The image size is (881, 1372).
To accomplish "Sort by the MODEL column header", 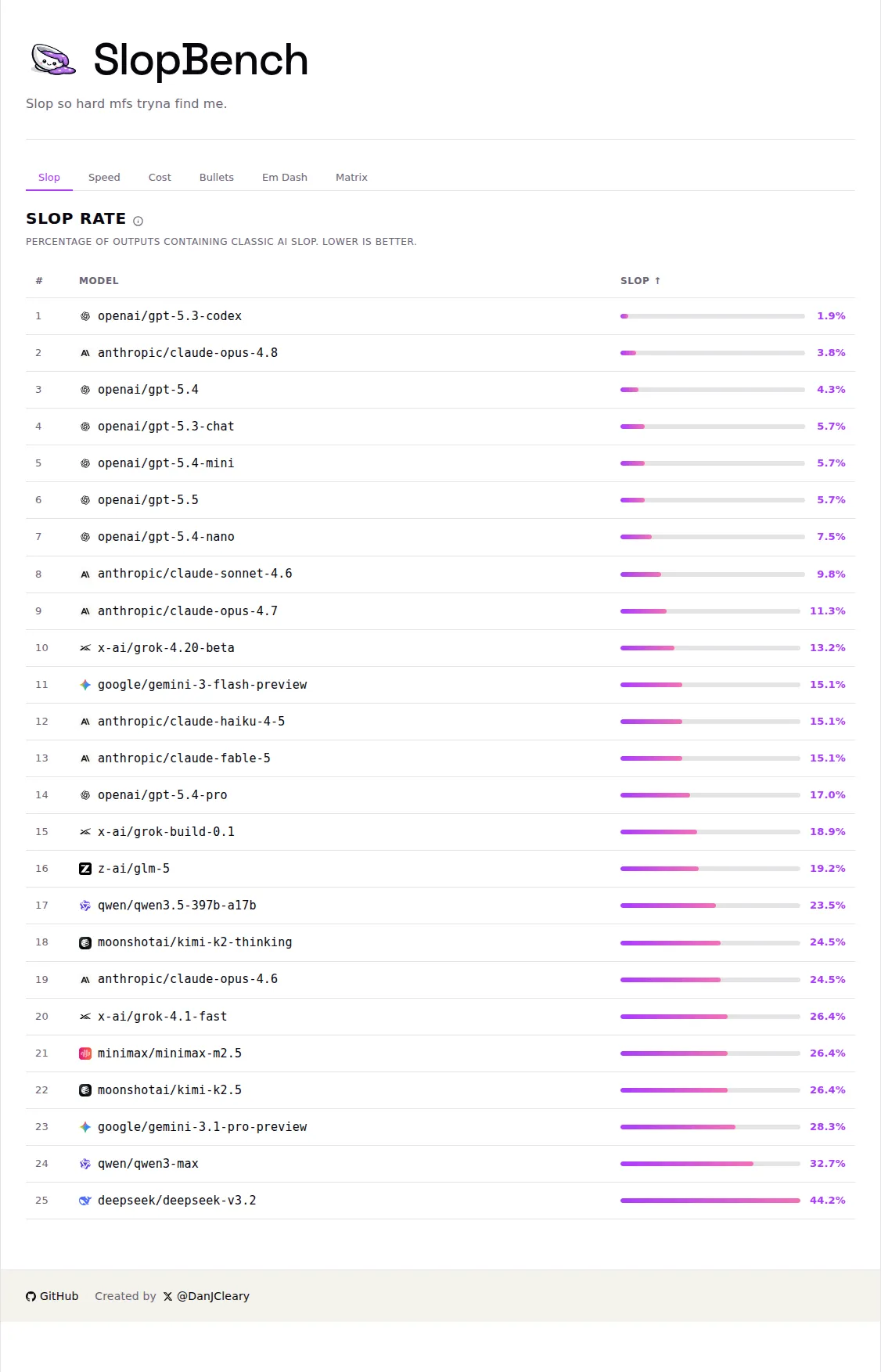I will pos(99,281).
